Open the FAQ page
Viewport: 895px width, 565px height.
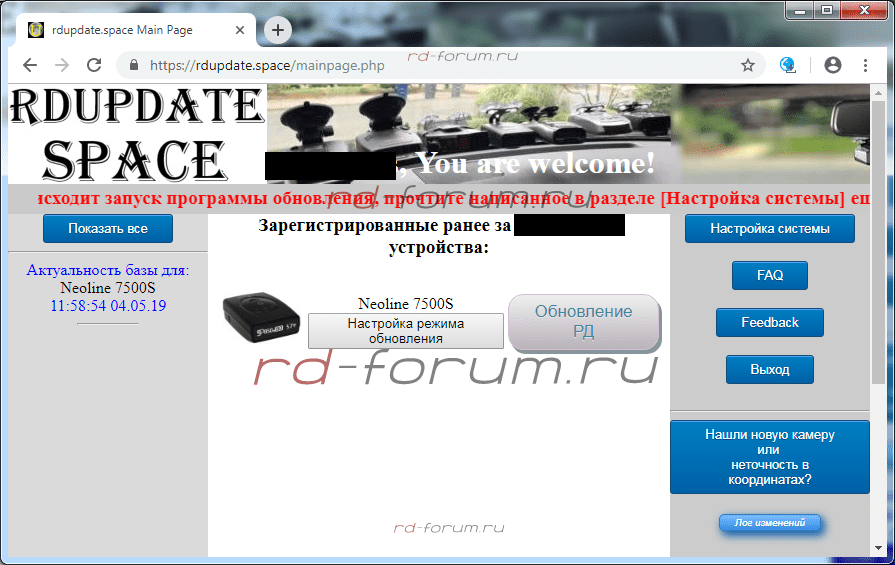coord(769,275)
